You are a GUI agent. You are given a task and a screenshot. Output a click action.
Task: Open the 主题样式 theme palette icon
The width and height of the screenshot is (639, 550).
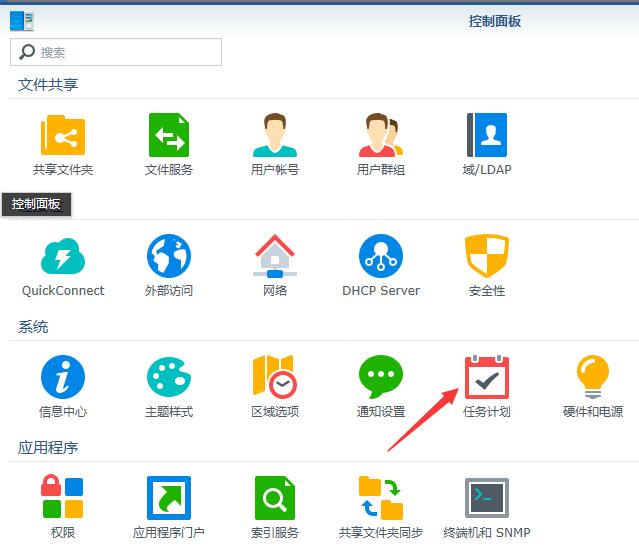pos(169,377)
